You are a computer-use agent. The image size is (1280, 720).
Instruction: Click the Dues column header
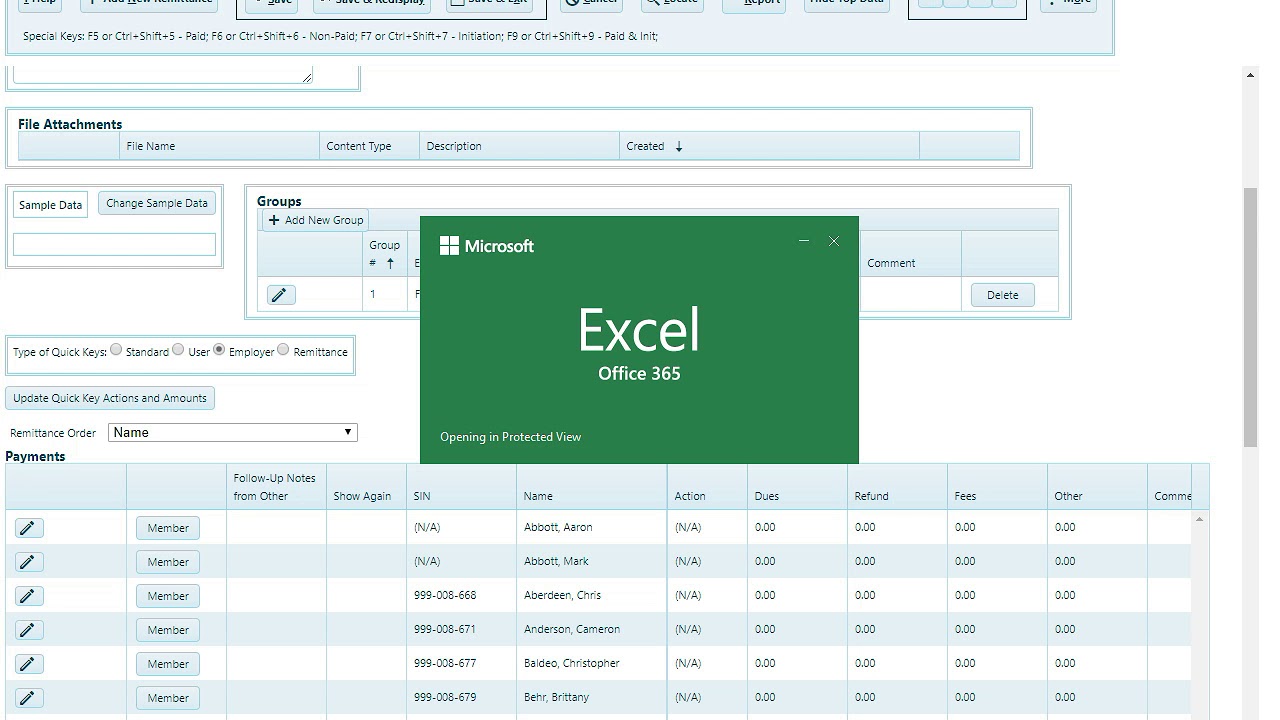[x=767, y=496]
